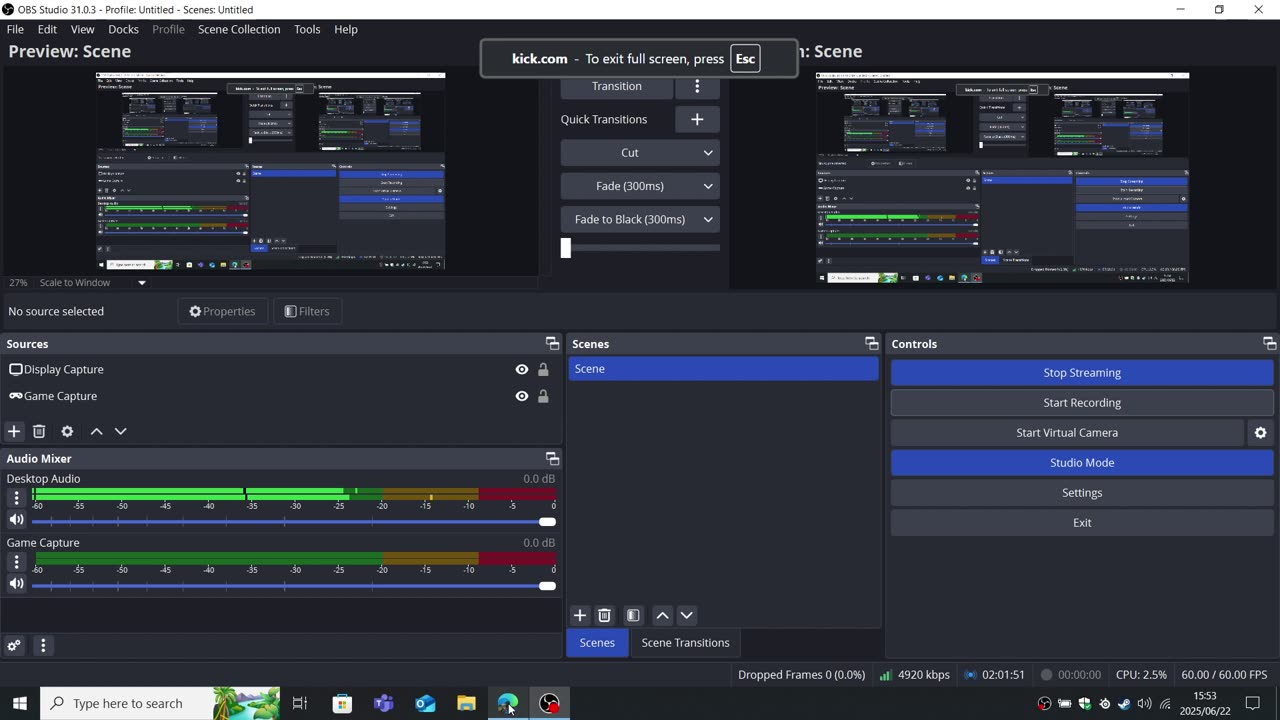Open the Edit menu

click(47, 29)
